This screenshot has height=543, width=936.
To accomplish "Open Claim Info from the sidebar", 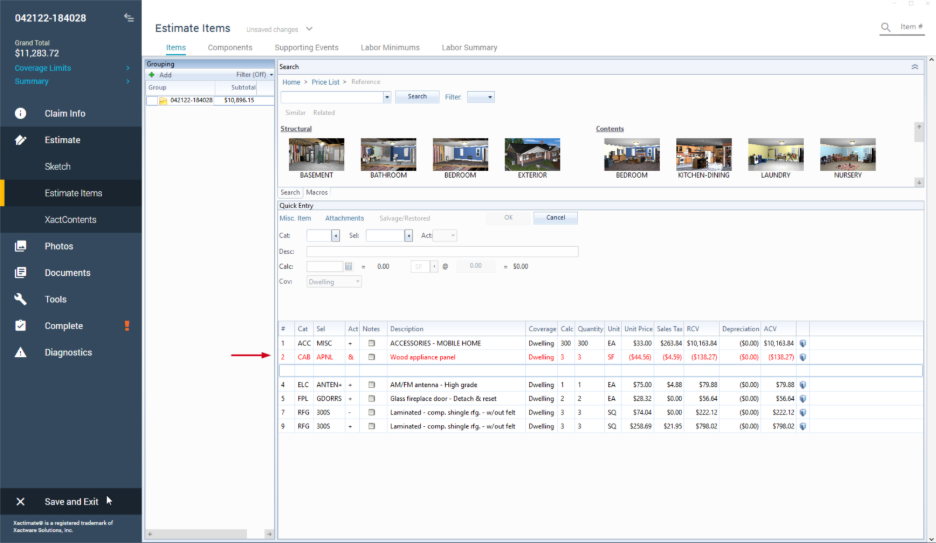I will (64, 114).
